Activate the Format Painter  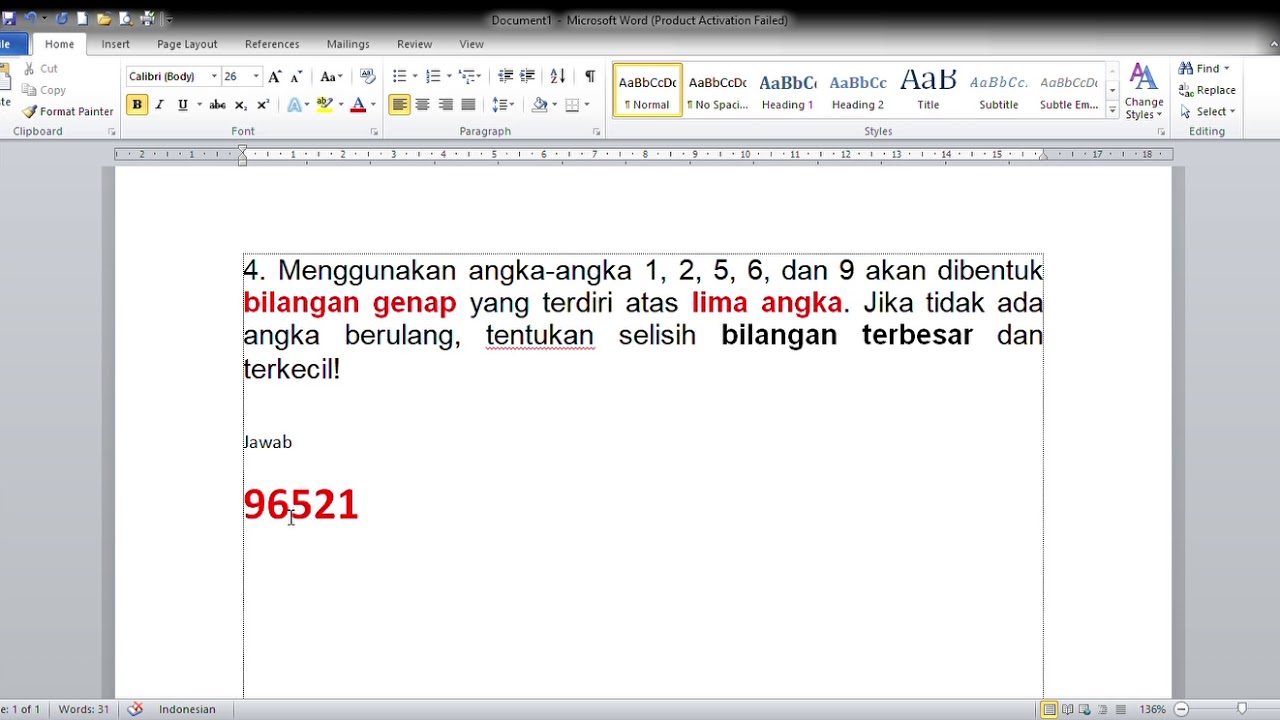[68, 112]
